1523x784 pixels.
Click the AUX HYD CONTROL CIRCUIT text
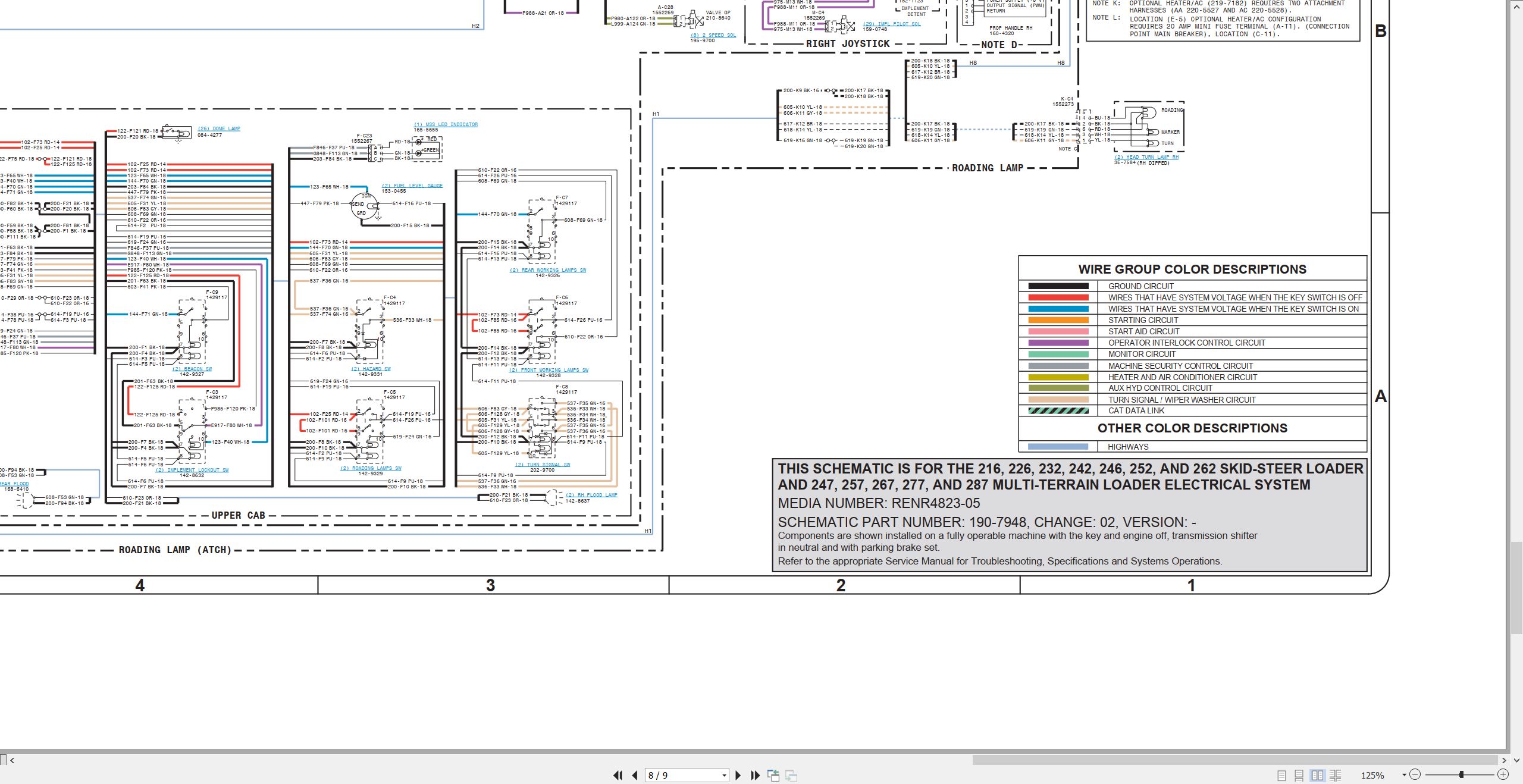pyautogui.click(x=1160, y=388)
